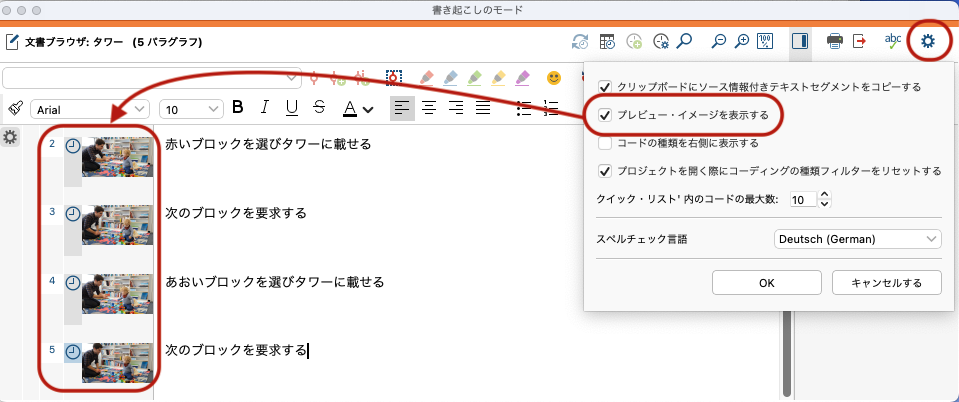Enable コードの種類を右側に表示する checkbox
This screenshot has width=959, height=402.
(x=604, y=143)
